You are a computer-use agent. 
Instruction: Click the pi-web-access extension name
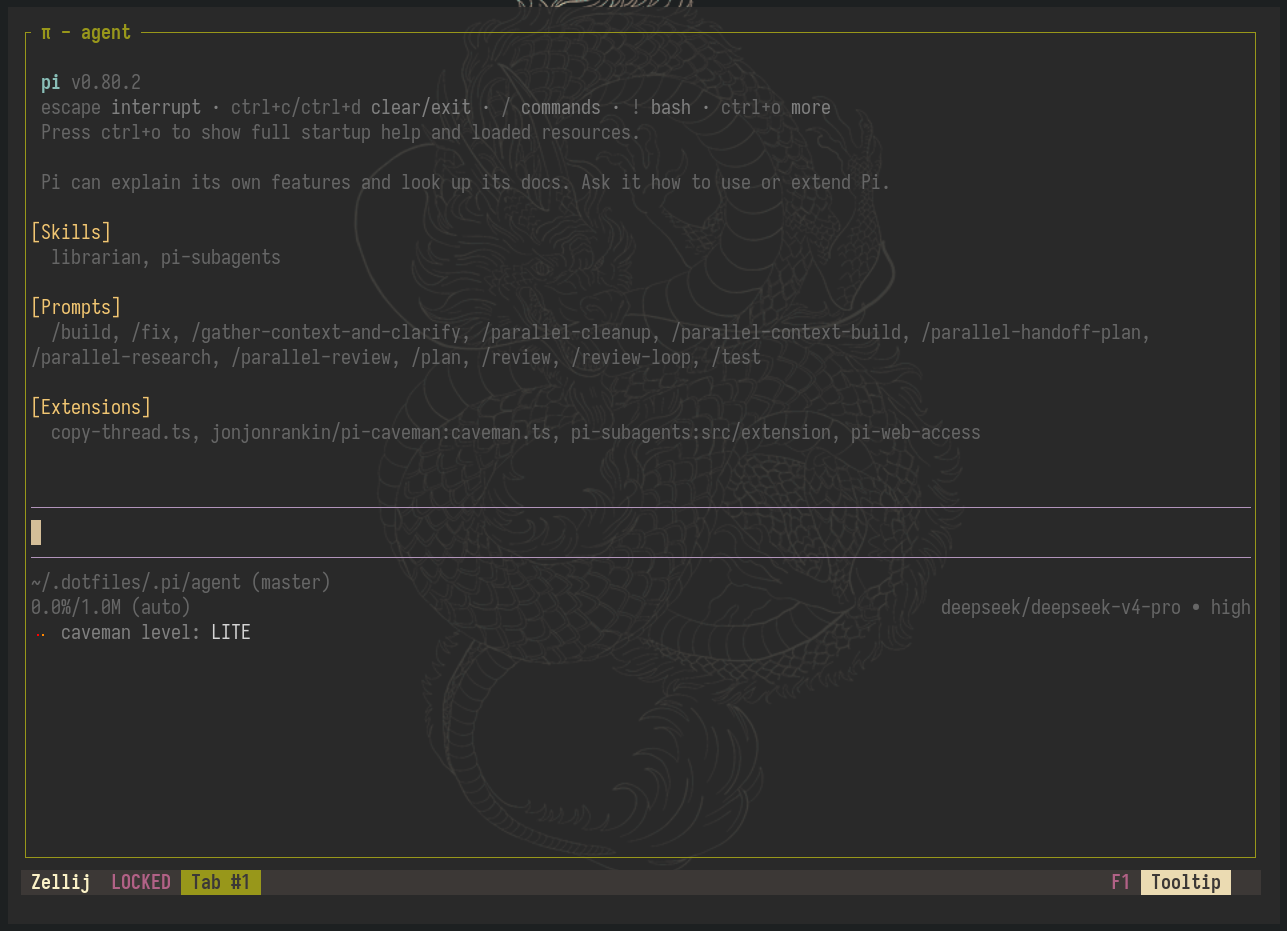coord(916,432)
